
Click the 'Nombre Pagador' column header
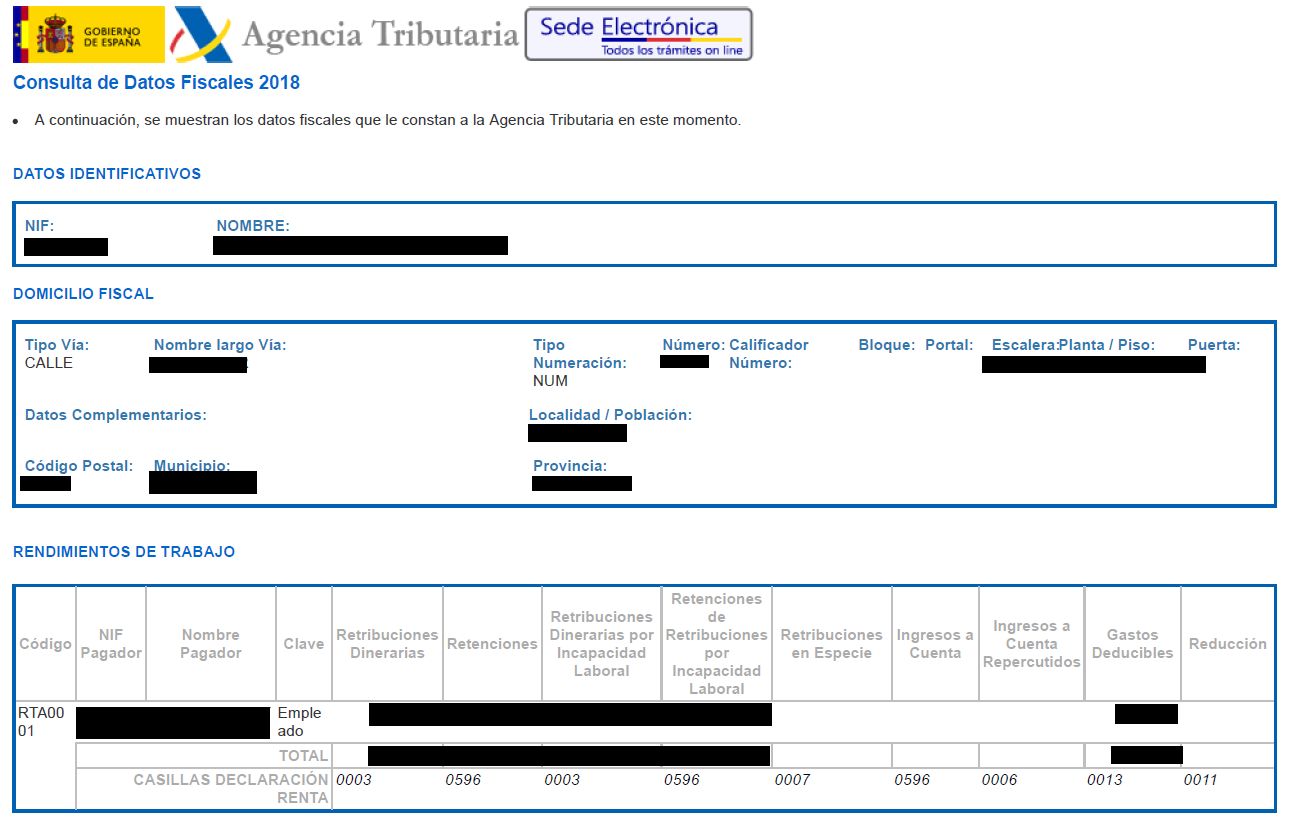click(211, 644)
